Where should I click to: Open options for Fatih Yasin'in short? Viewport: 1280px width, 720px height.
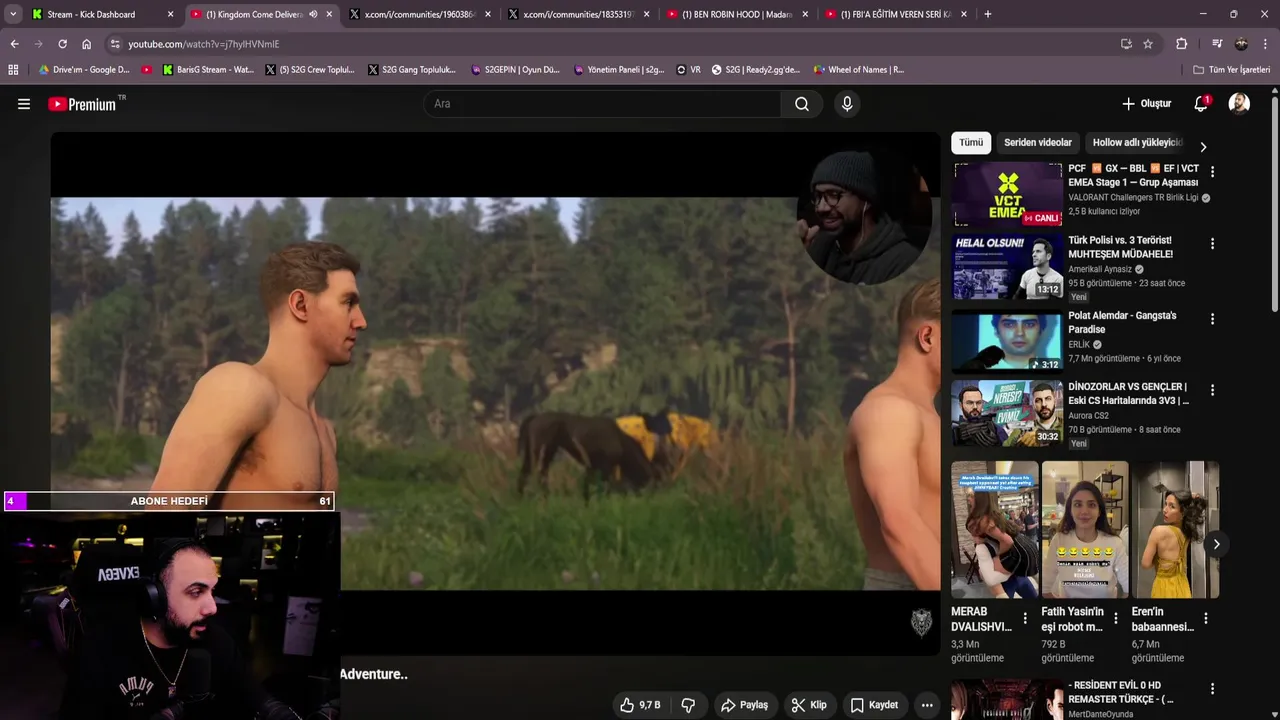(x=1115, y=619)
